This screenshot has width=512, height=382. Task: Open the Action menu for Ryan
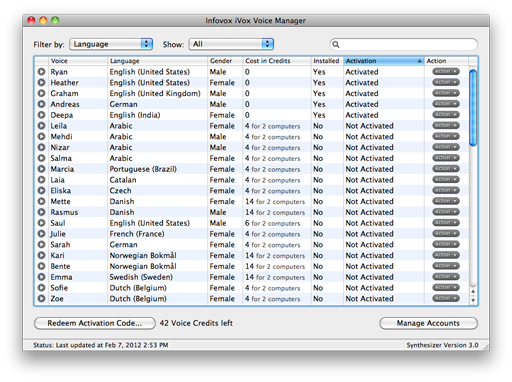[x=446, y=71]
